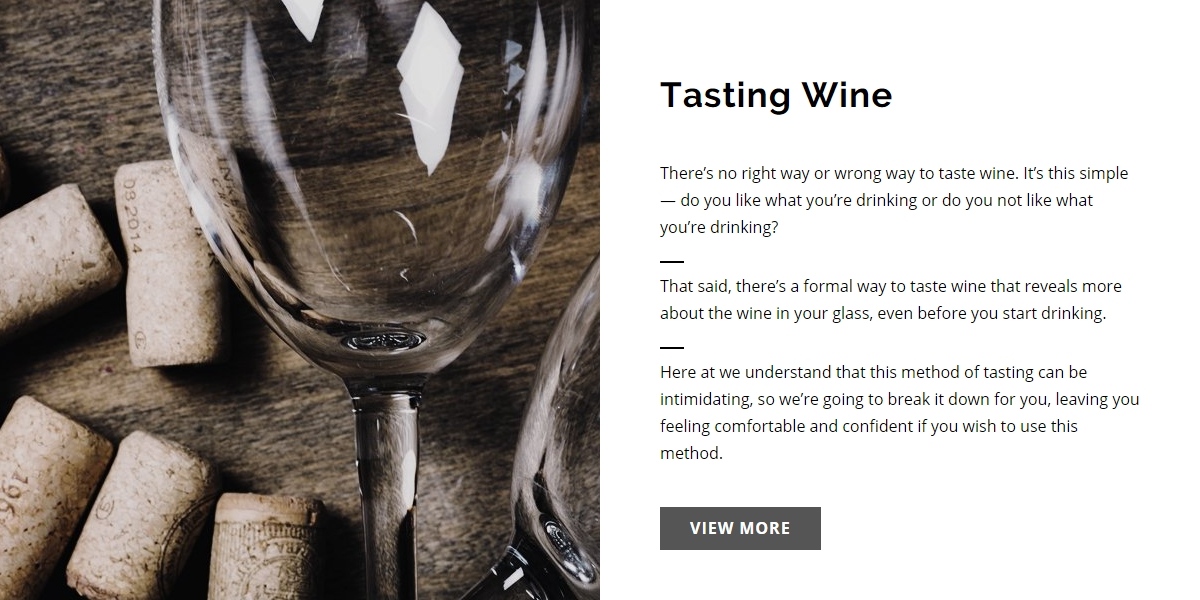Click the VIEW MORE button
1200x600 pixels.
coord(740,528)
